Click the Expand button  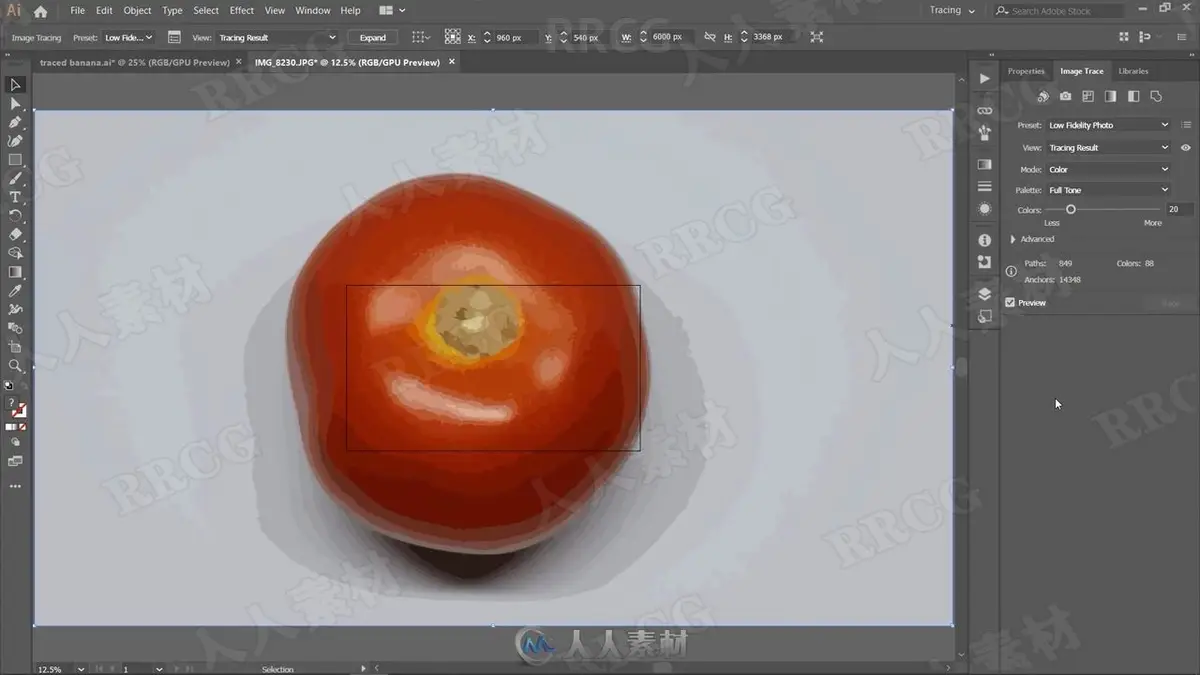[373, 38]
